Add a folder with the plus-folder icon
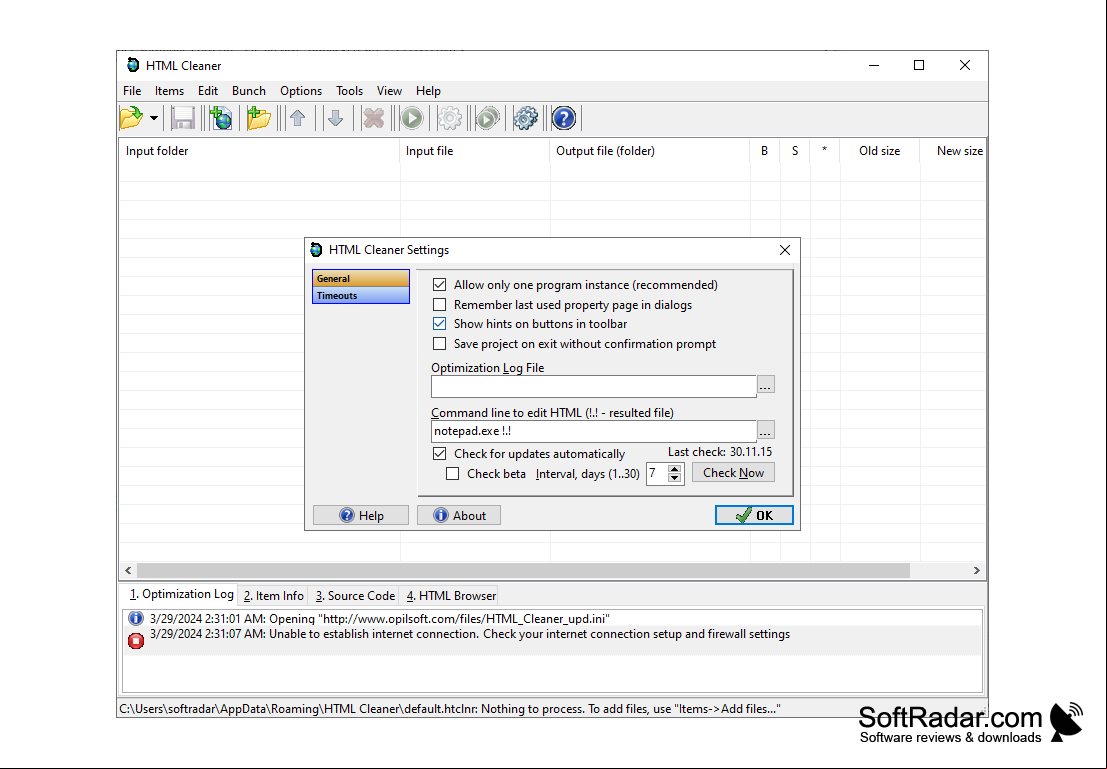 pos(259,118)
